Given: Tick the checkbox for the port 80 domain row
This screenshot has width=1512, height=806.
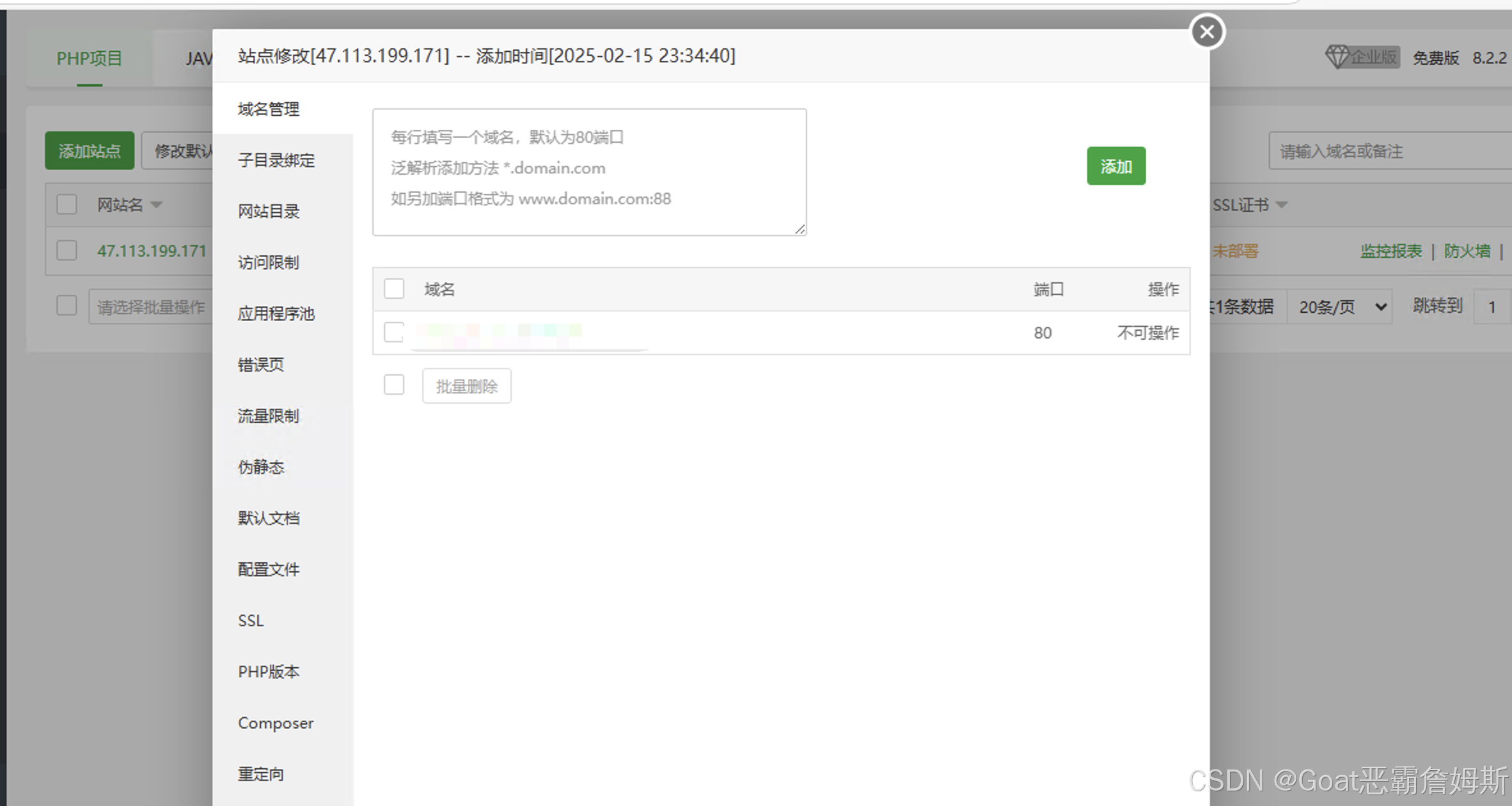Looking at the screenshot, I should (394, 332).
